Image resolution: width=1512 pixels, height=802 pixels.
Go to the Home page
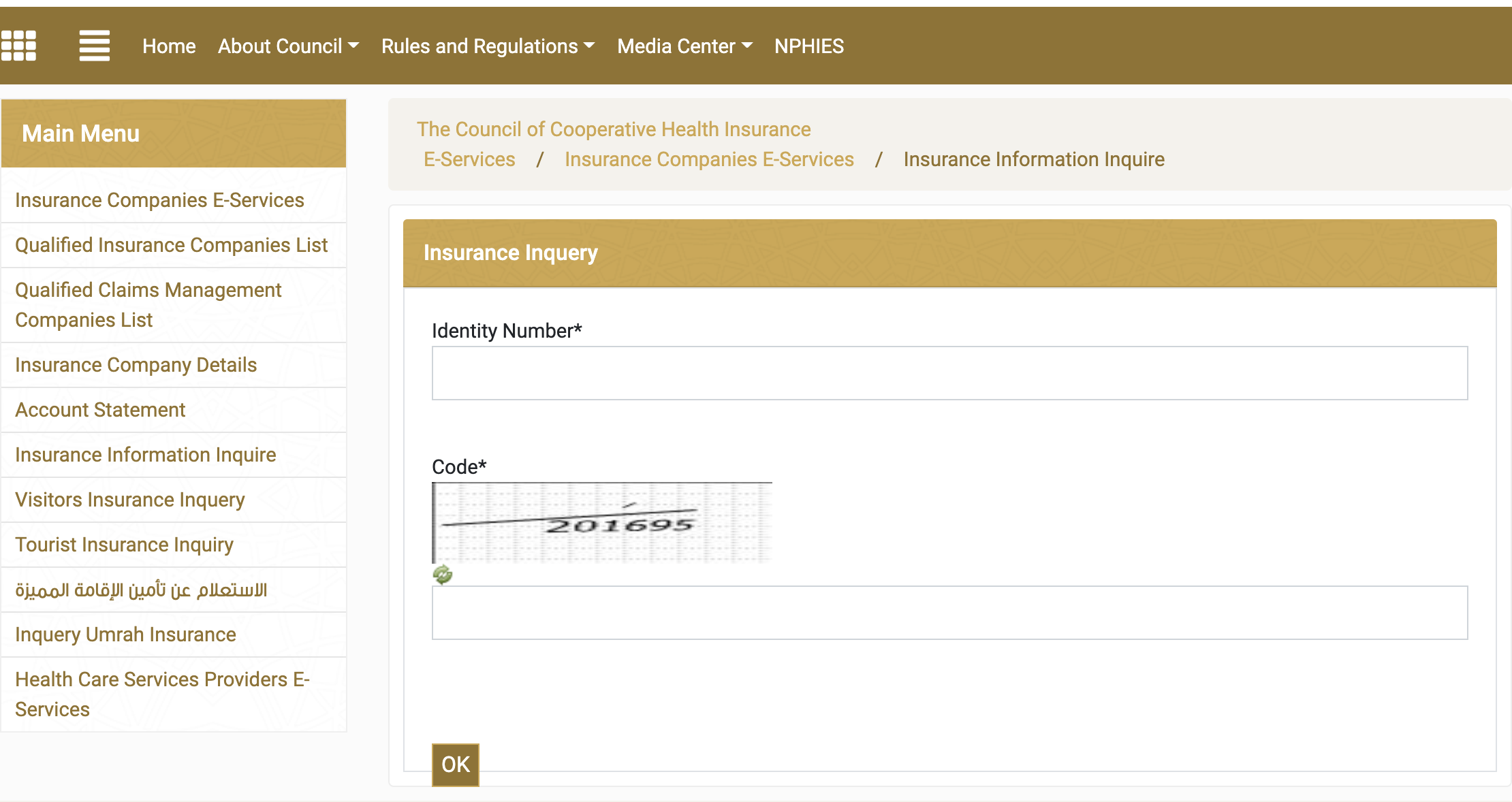coord(169,46)
